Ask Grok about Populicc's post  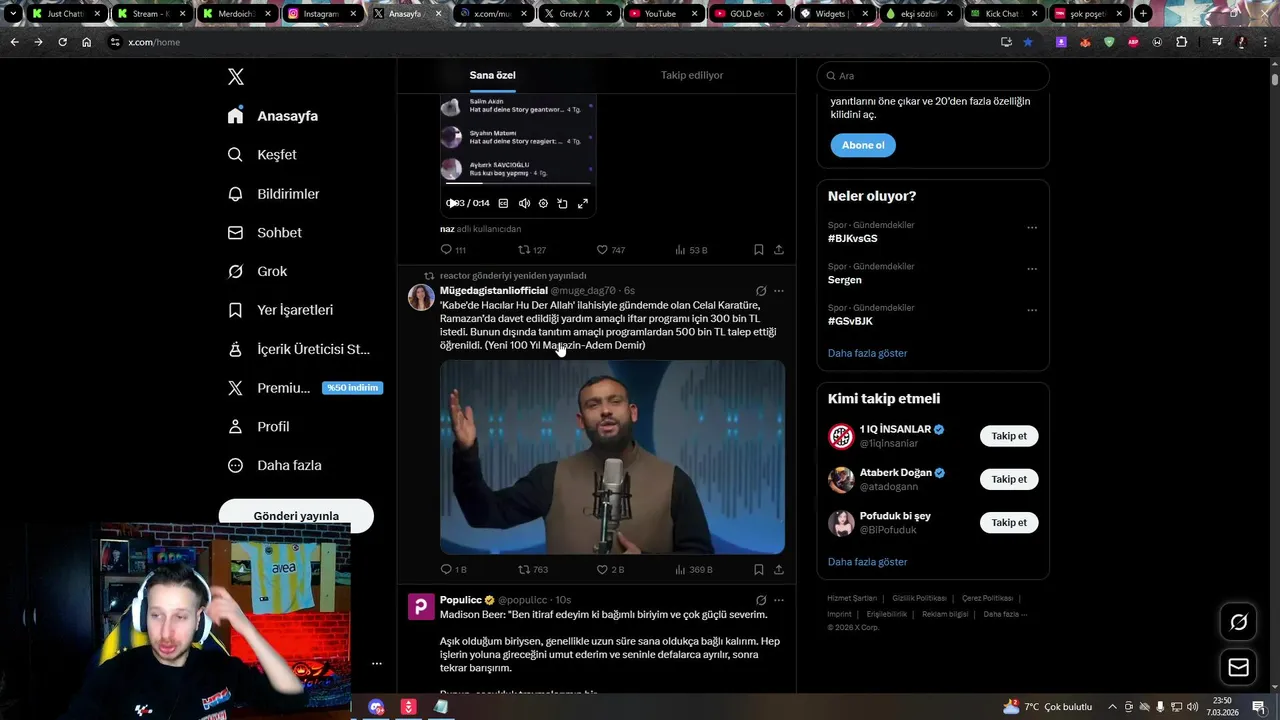point(761,600)
